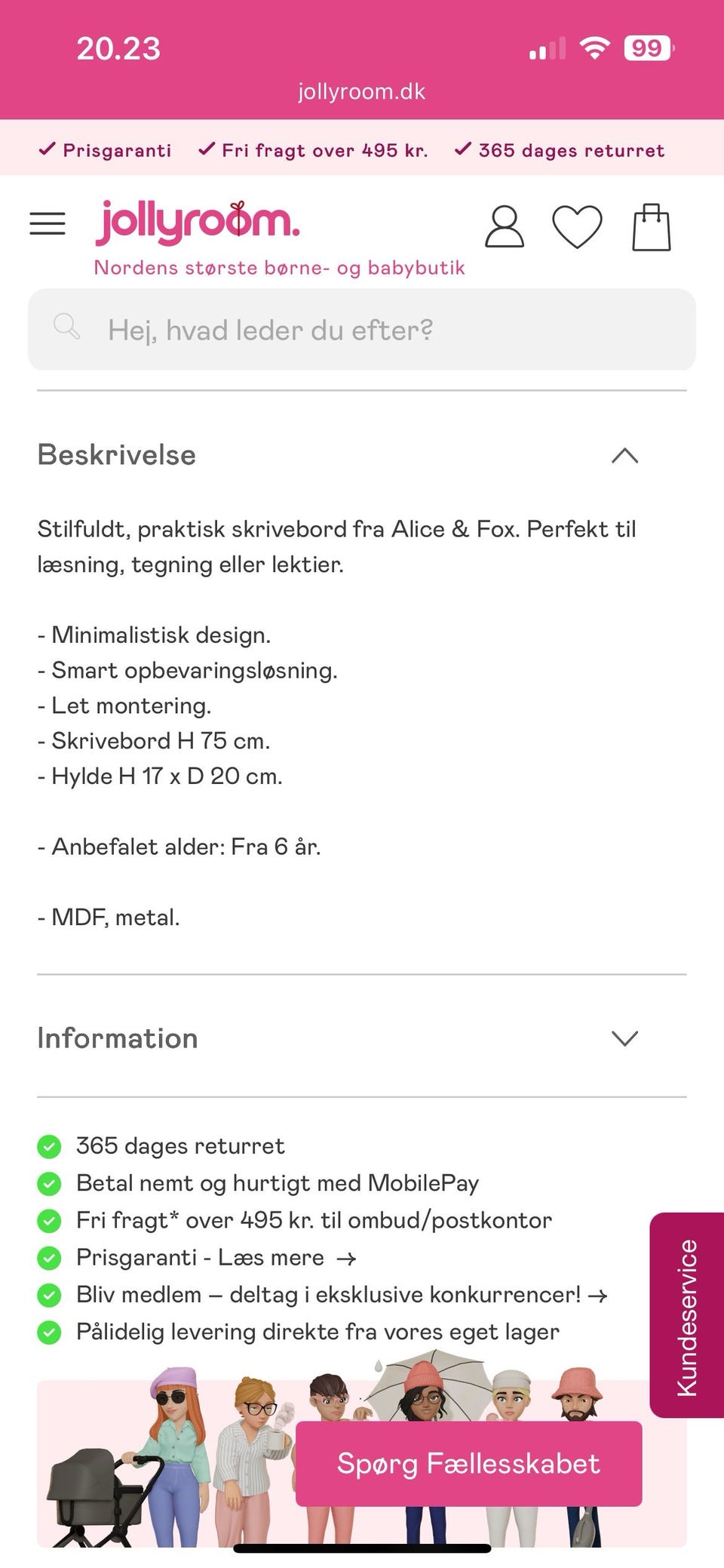Expand the Information section chevron

click(624, 1038)
